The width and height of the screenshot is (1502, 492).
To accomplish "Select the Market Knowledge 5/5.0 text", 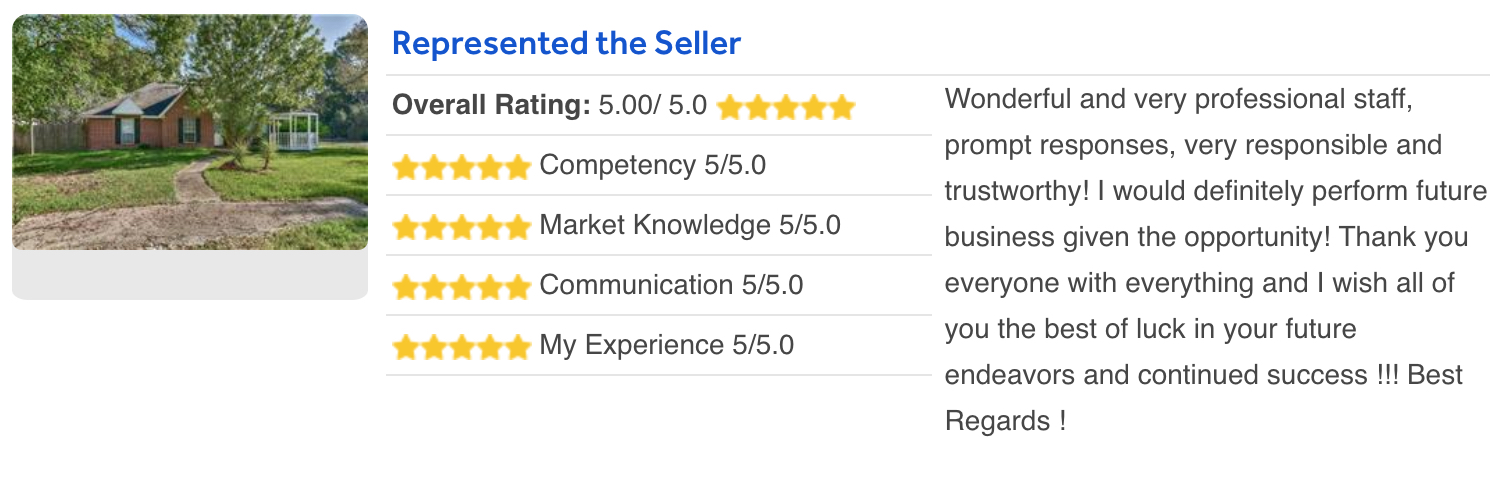I will [690, 225].
